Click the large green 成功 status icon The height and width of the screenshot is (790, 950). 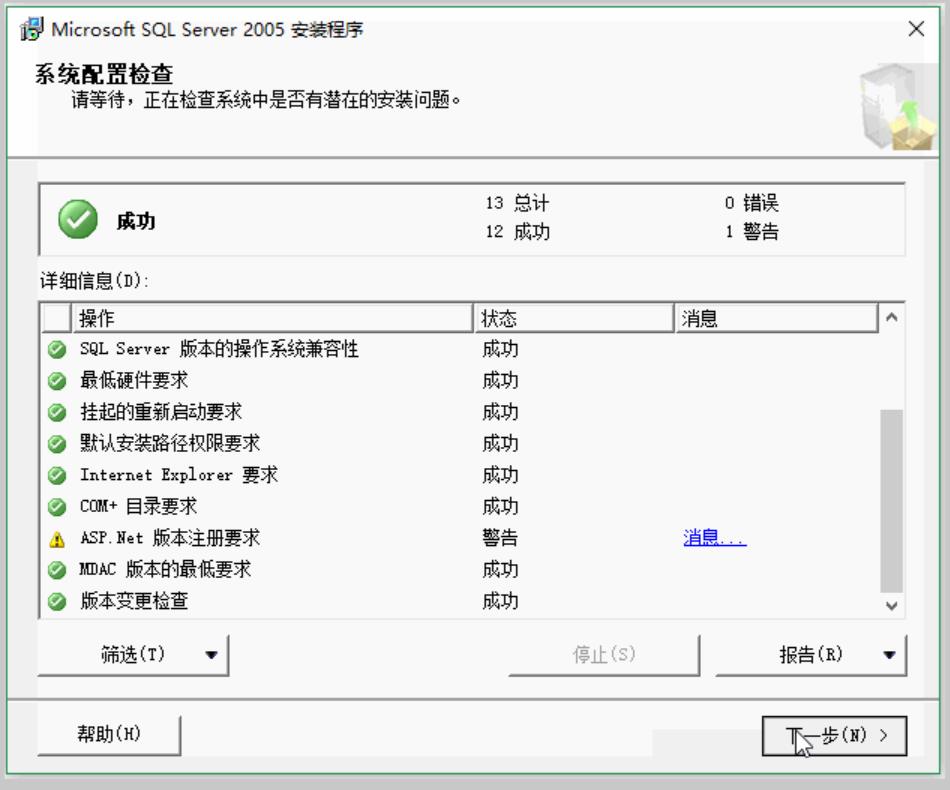[78, 220]
